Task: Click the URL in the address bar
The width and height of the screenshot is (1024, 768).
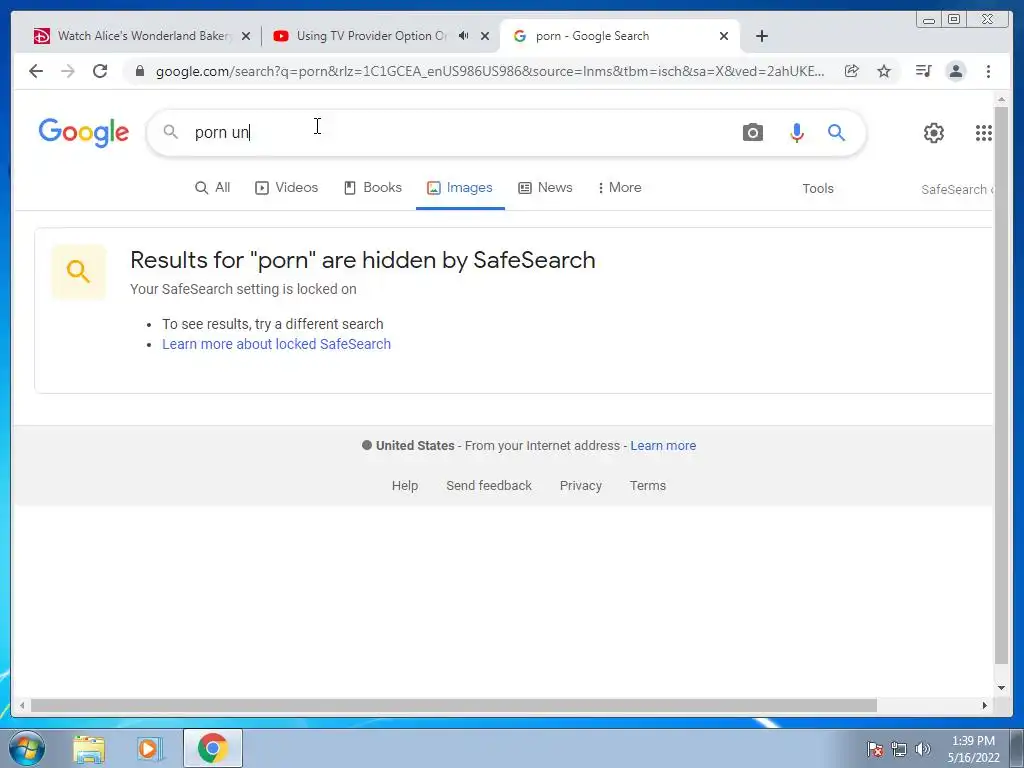Action: 490,71
